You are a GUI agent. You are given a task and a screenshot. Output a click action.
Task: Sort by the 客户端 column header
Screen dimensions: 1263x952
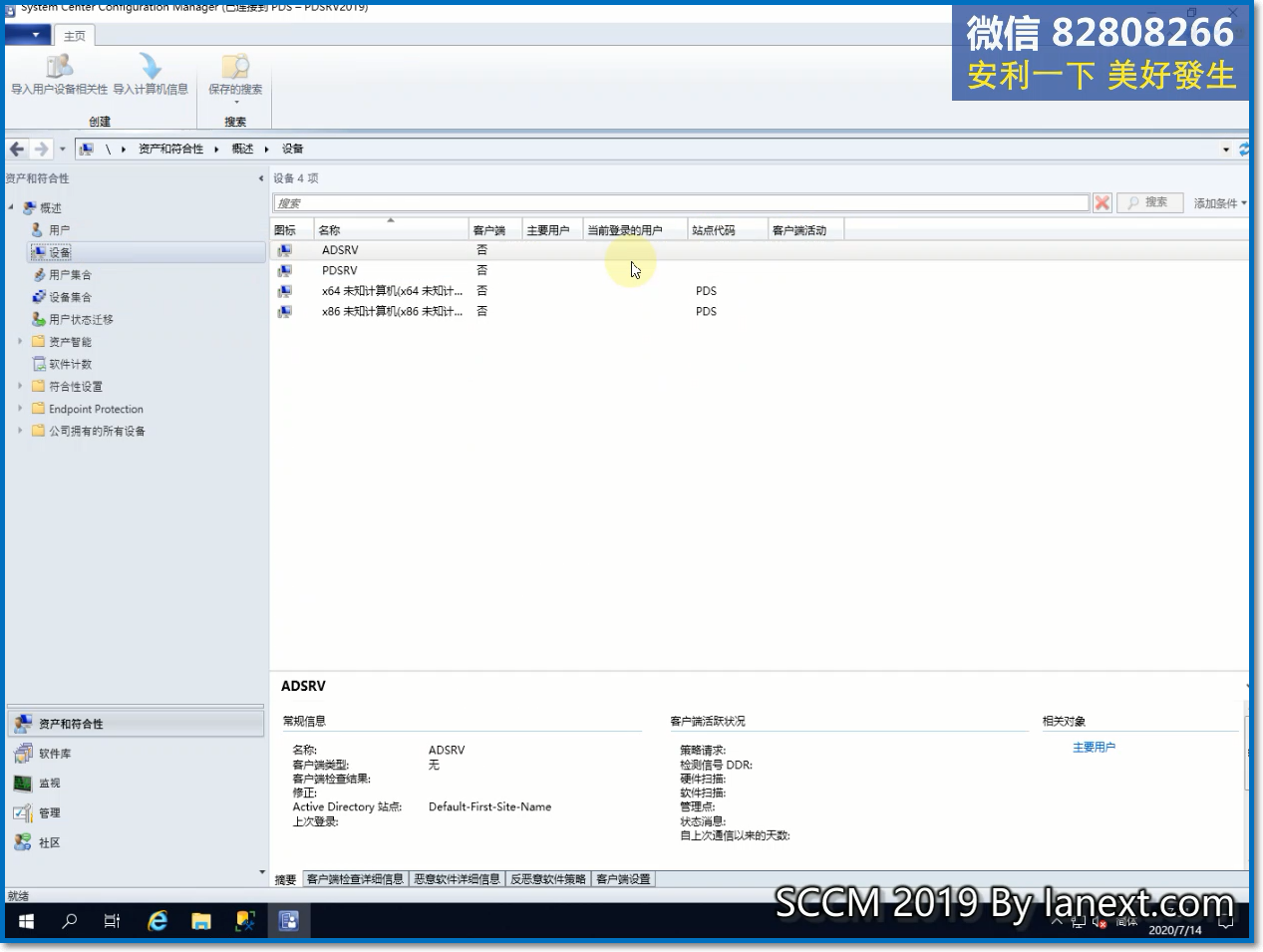[x=495, y=230]
